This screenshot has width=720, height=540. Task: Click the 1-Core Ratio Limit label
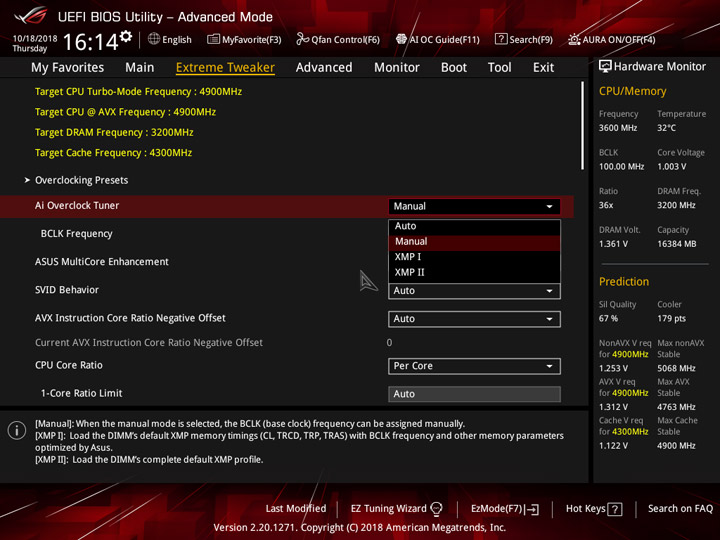pyautogui.click(x=81, y=393)
